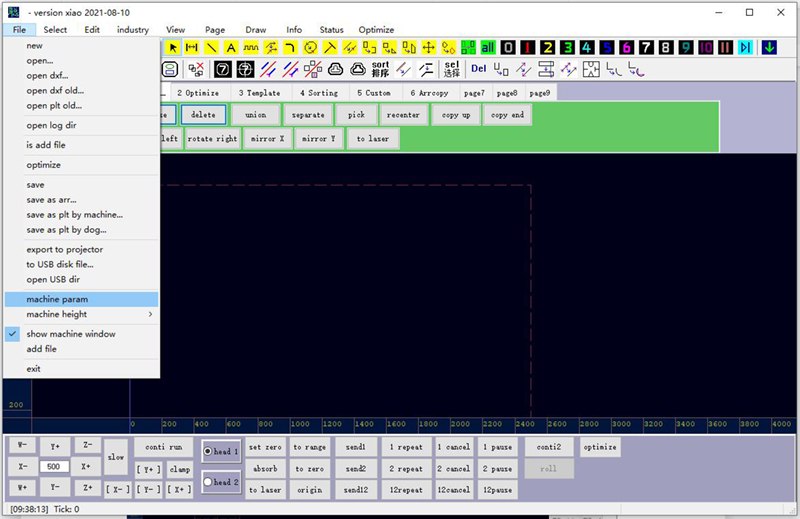Switch to the '6 Arrcopy' tab

(430, 93)
